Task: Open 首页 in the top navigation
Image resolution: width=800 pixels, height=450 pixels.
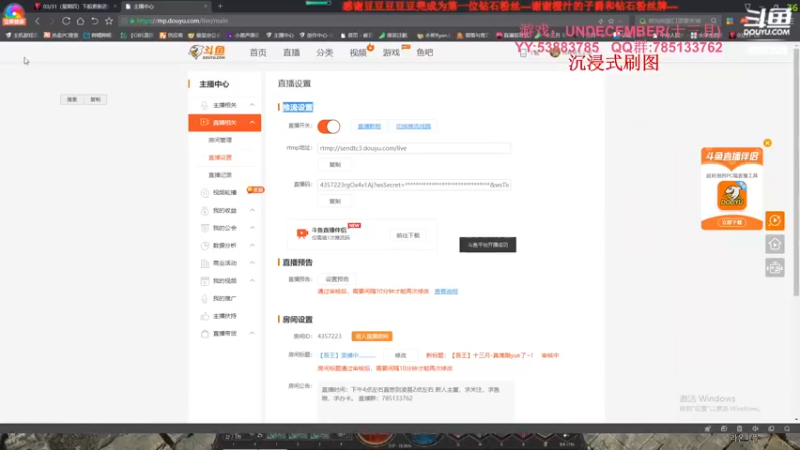Action: pyautogui.click(x=258, y=53)
